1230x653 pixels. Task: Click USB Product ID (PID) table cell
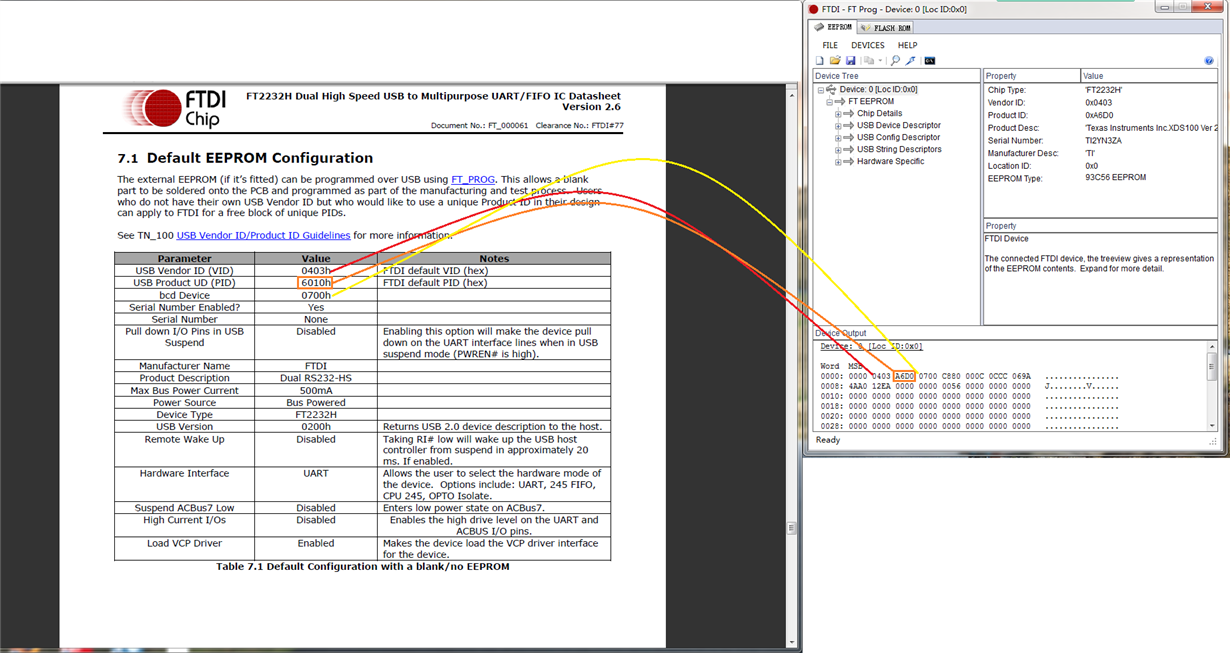click(x=185, y=283)
